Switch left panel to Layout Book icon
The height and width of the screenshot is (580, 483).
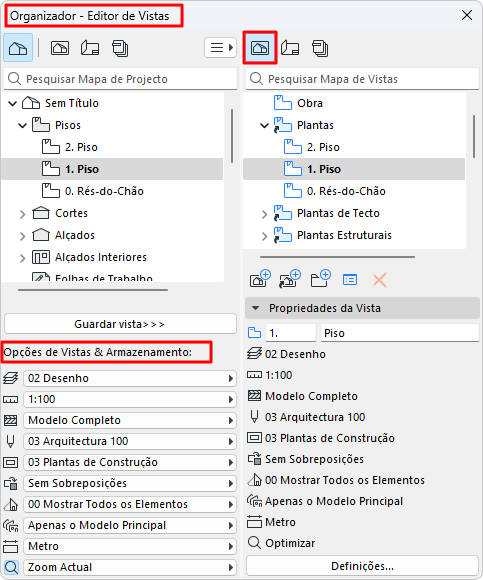click(x=90, y=48)
